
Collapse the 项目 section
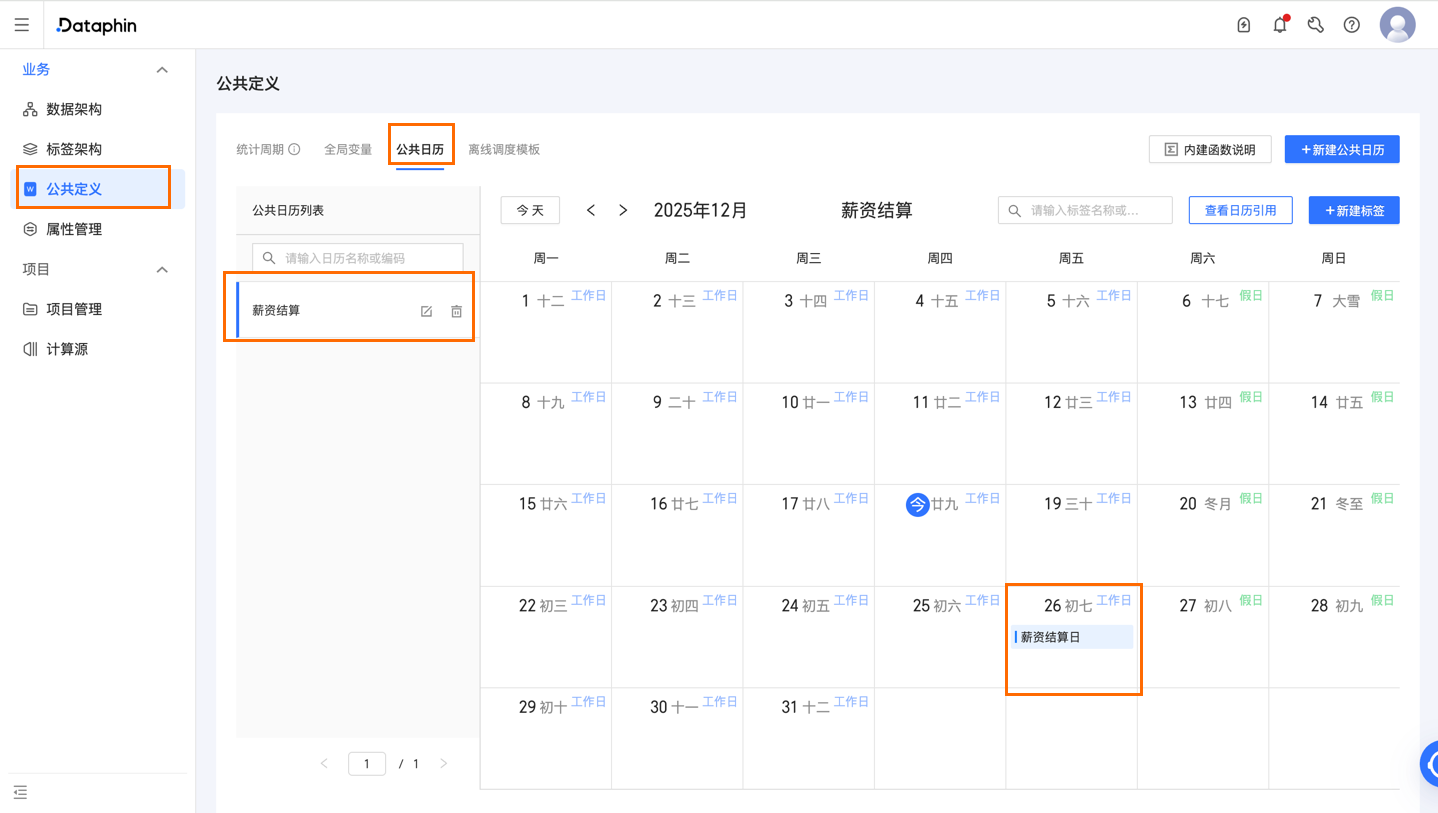(x=162, y=270)
